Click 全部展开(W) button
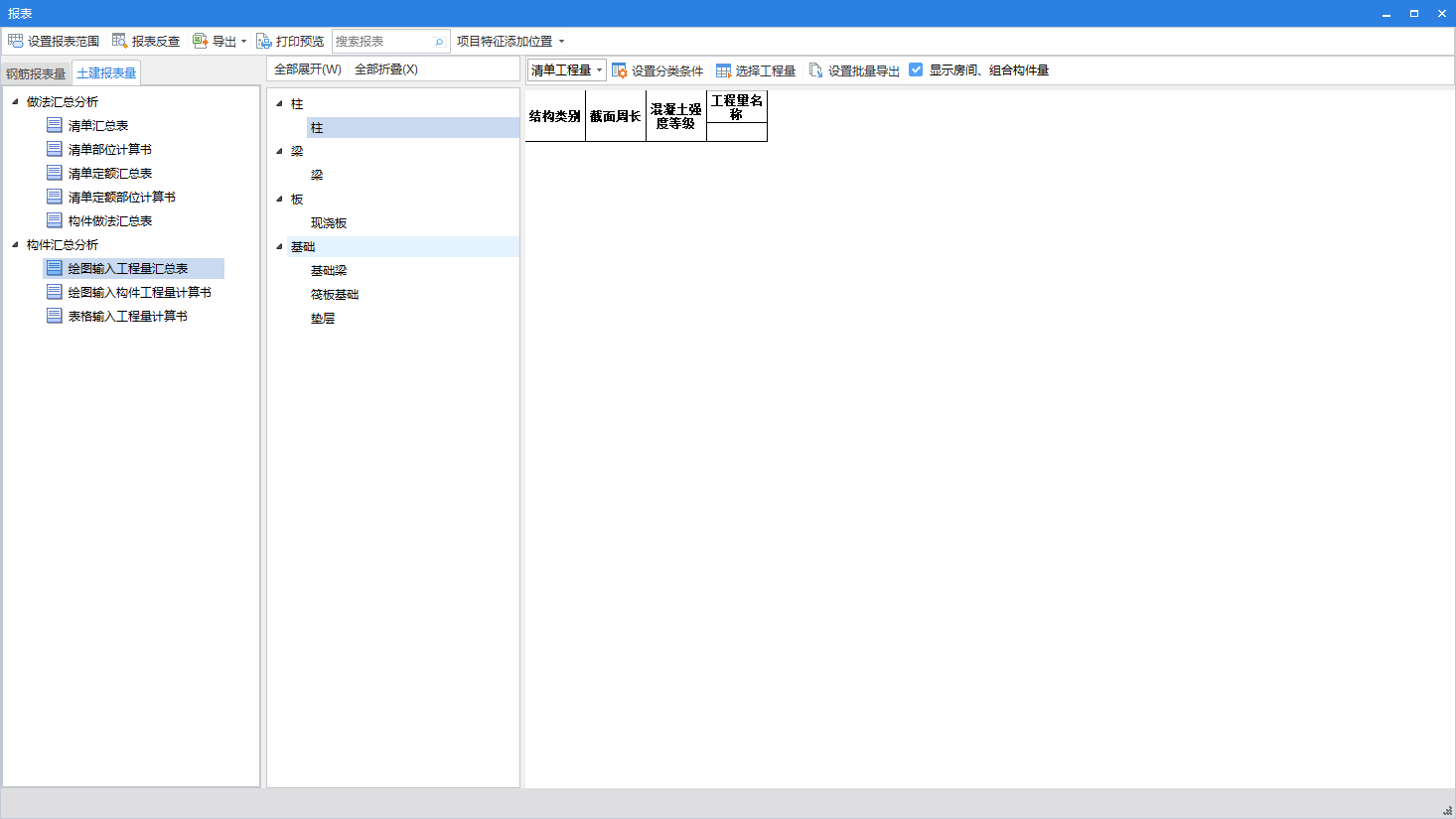This screenshot has height=819, width=1456. coord(308,69)
